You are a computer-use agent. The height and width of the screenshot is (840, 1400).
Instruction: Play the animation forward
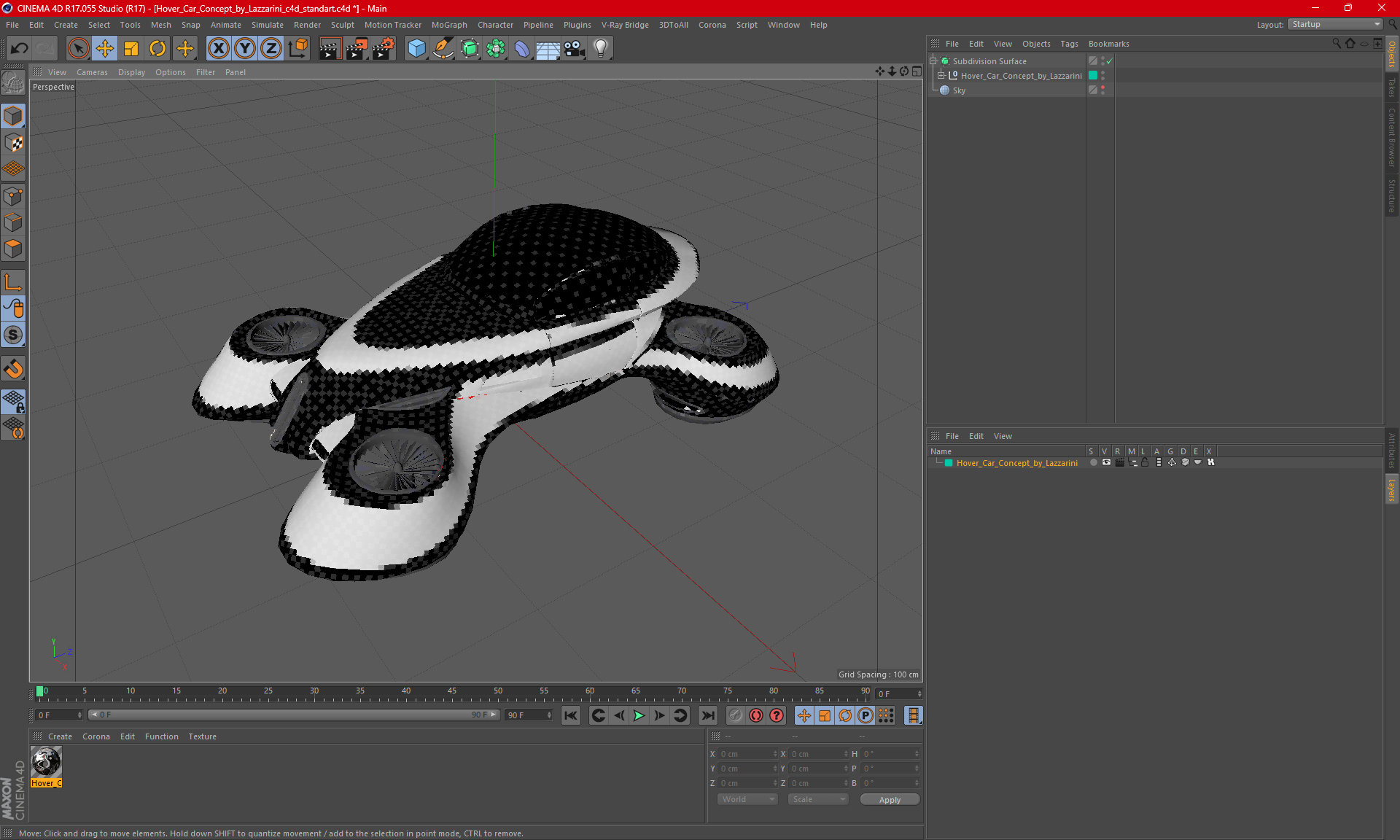639,715
